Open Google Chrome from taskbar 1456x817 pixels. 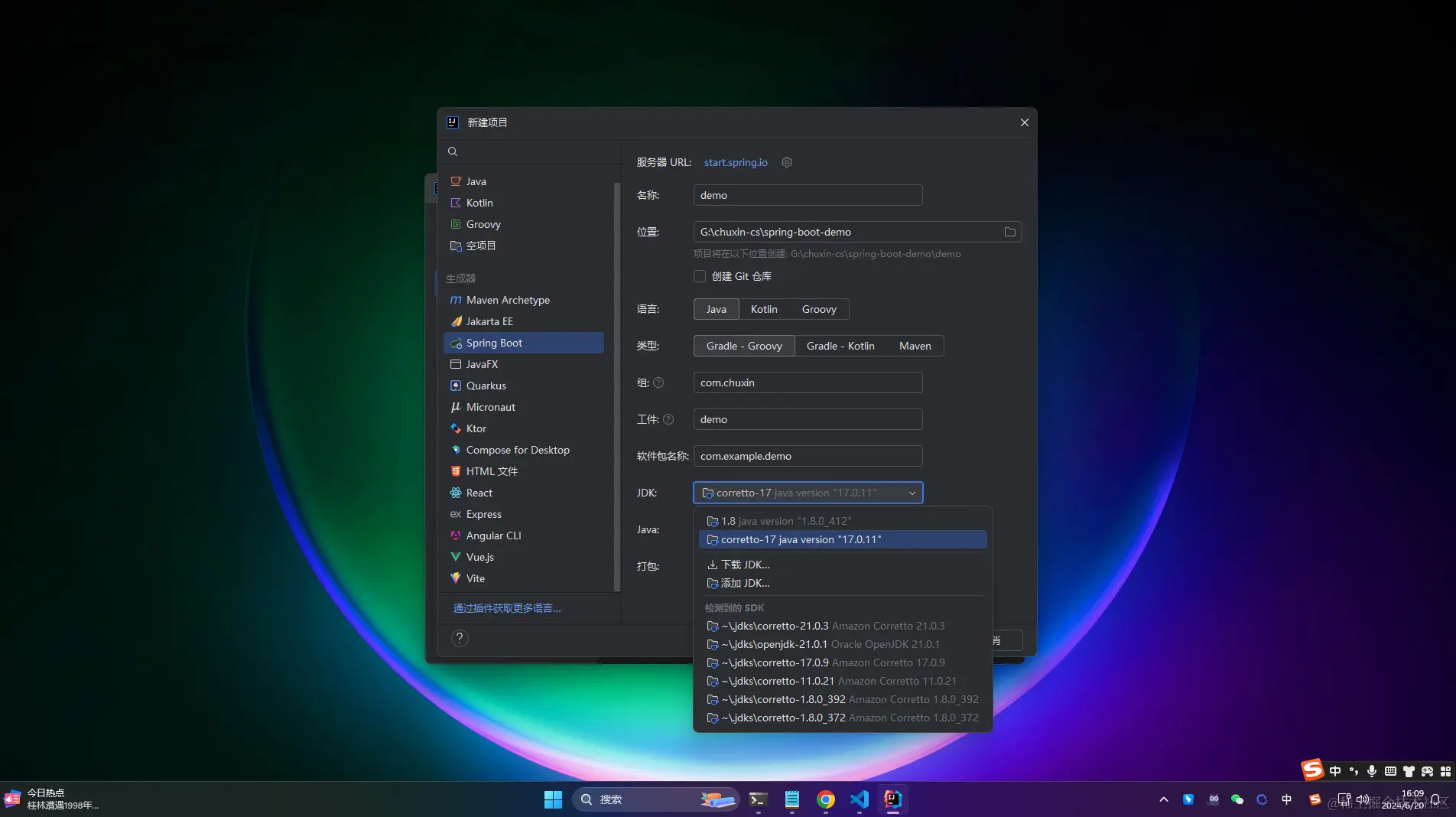[825, 799]
